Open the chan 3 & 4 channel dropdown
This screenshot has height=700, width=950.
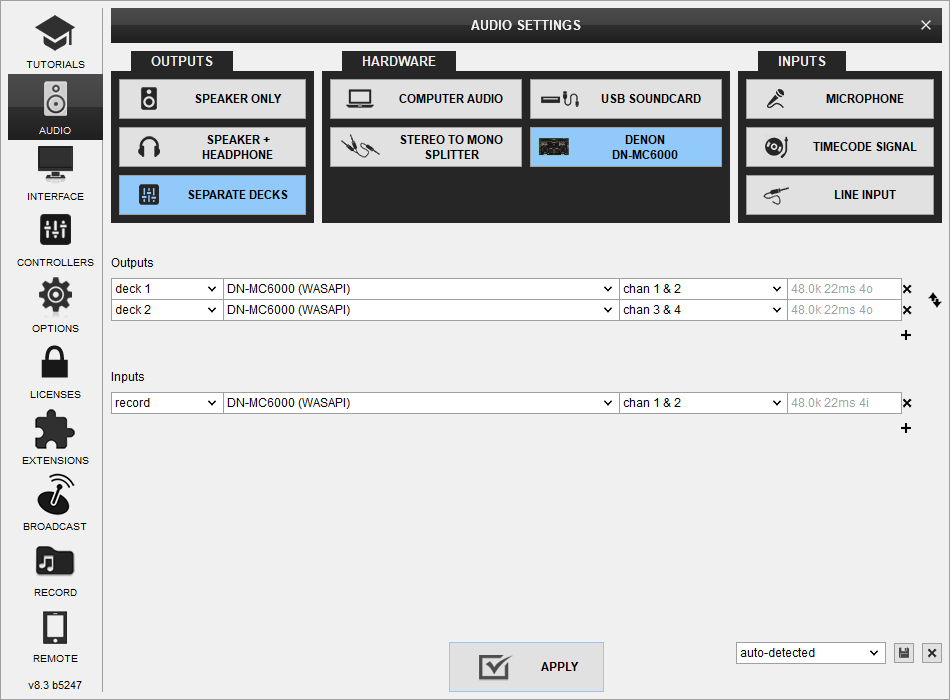click(x=703, y=310)
